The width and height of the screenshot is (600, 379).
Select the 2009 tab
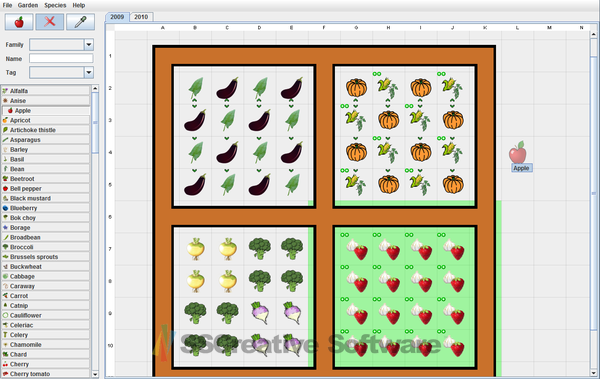pos(117,17)
